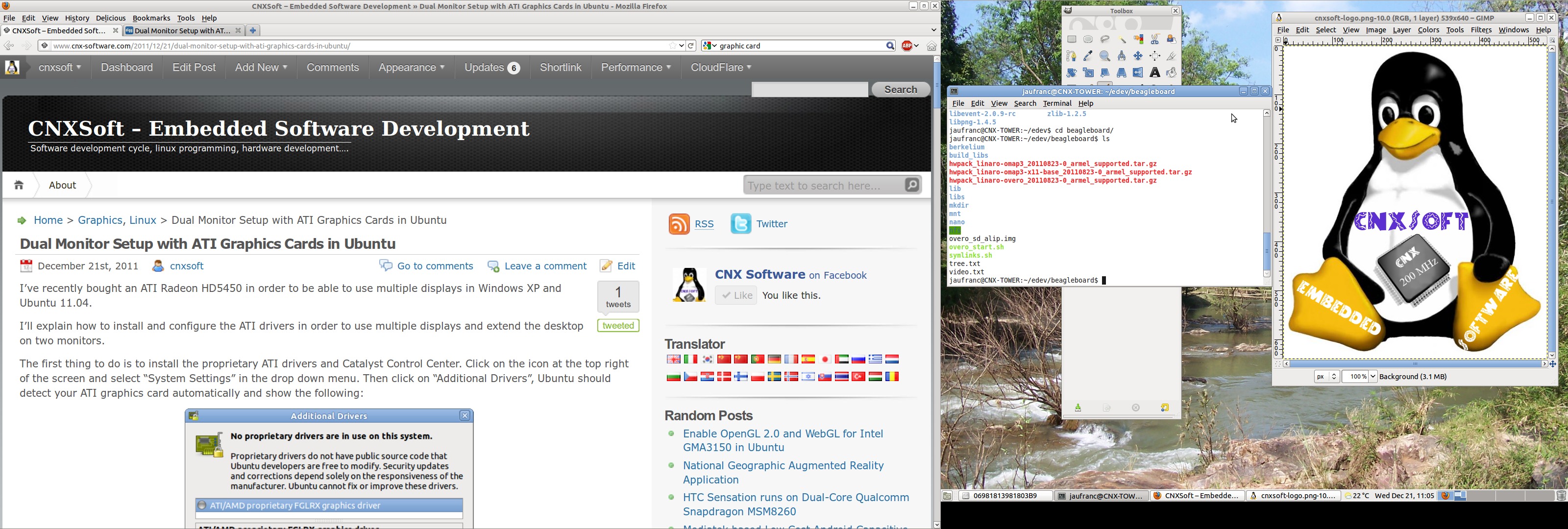This screenshot has width=1568, height=529.
Task: Toggle the Facebook Like button
Action: click(736, 295)
